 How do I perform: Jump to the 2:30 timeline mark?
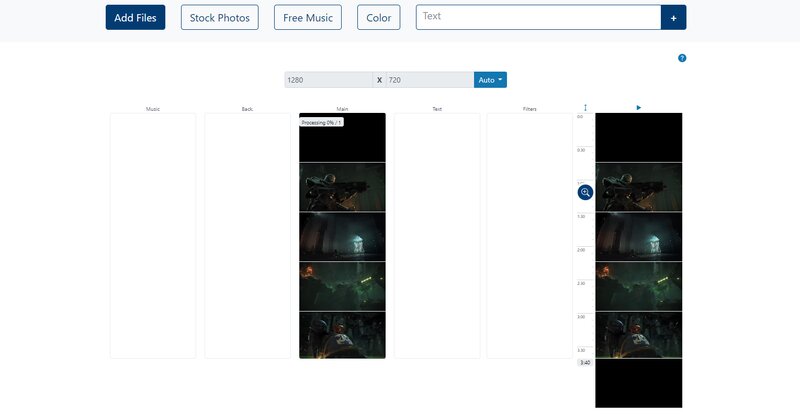click(581, 283)
